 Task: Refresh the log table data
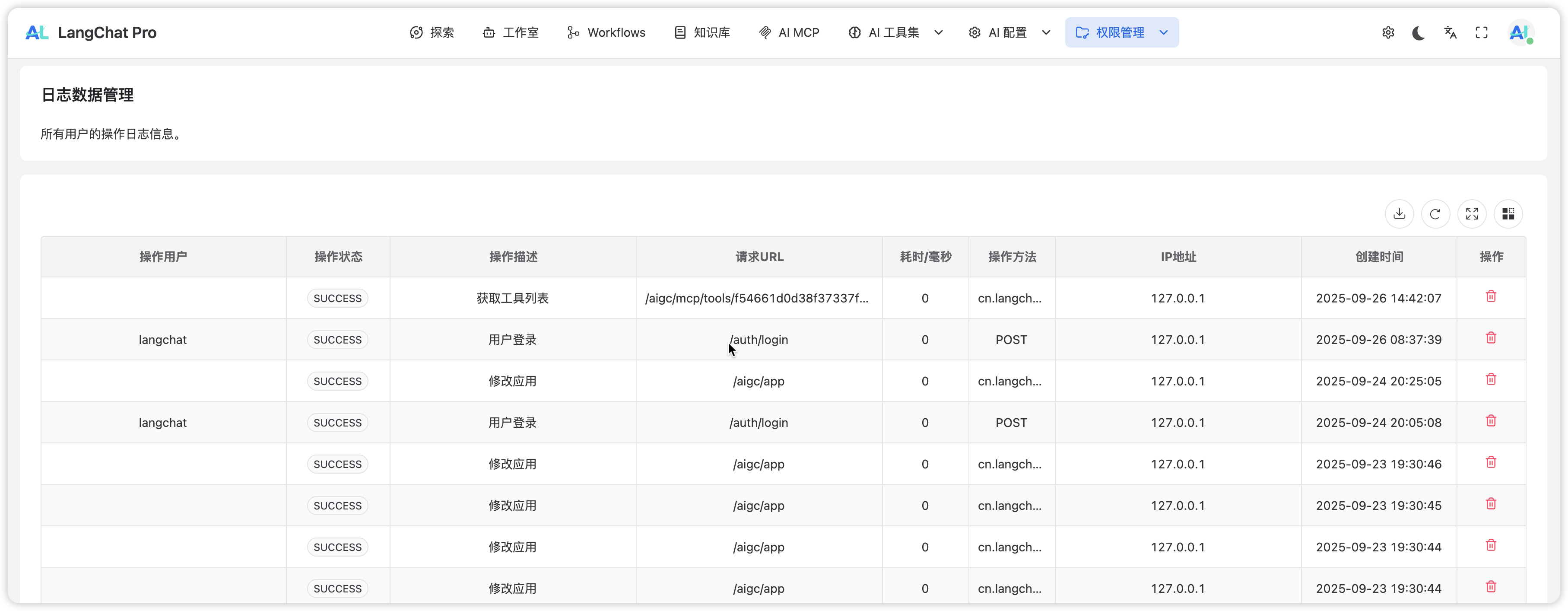(1435, 214)
